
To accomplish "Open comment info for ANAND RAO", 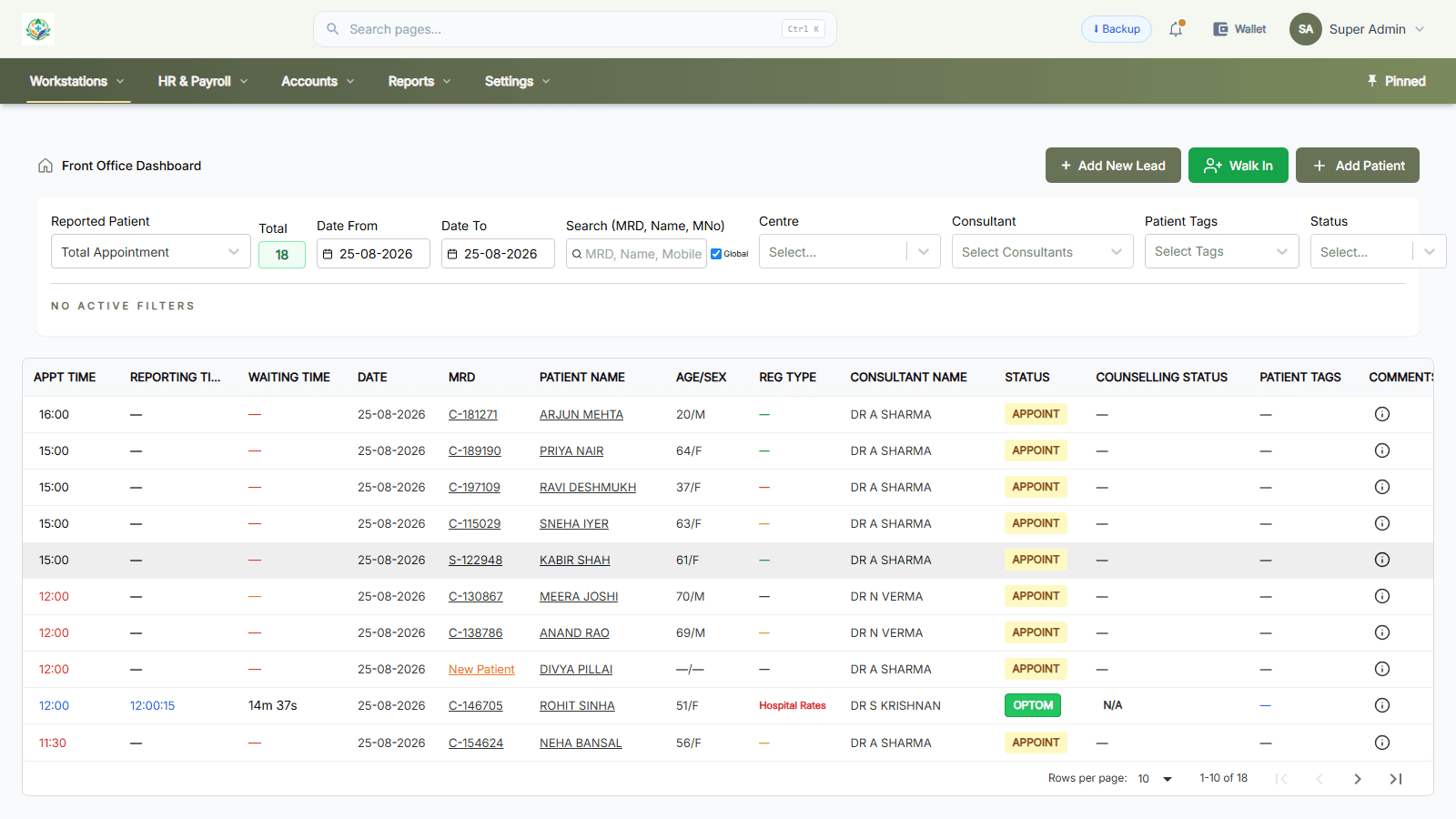I will (x=1382, y=632).
